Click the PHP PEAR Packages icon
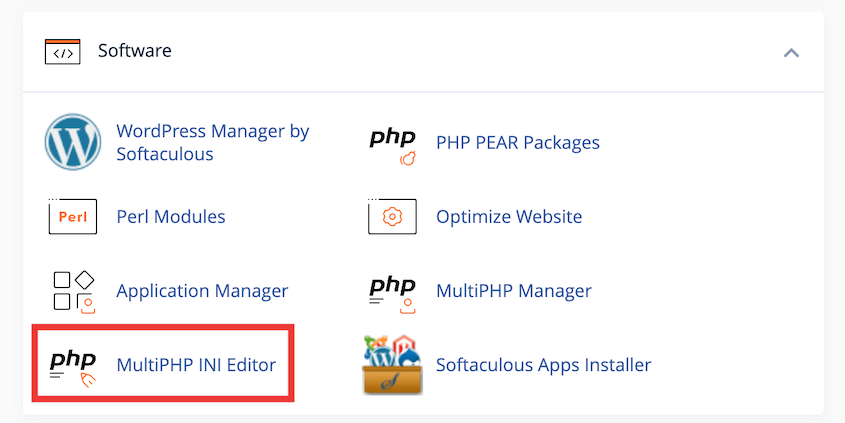 [392, 146]
